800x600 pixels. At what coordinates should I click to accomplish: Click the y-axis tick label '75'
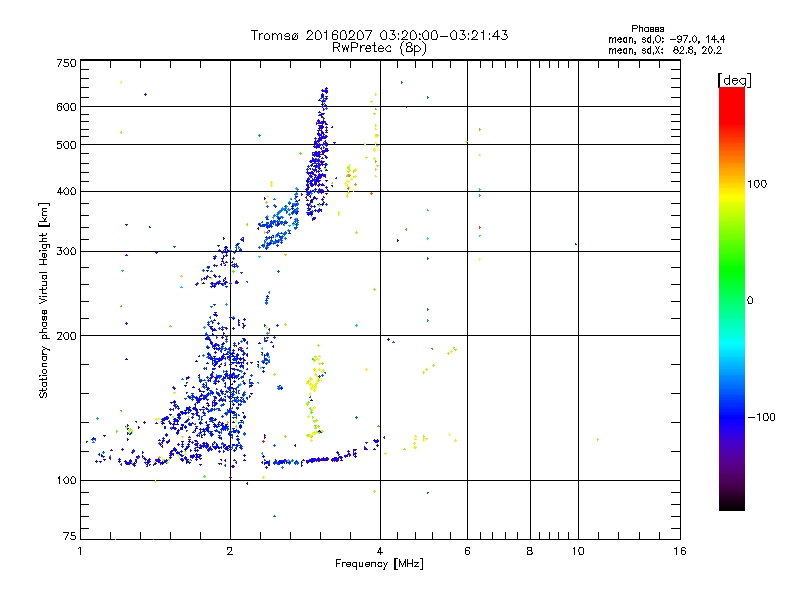(x=70, y=536)
